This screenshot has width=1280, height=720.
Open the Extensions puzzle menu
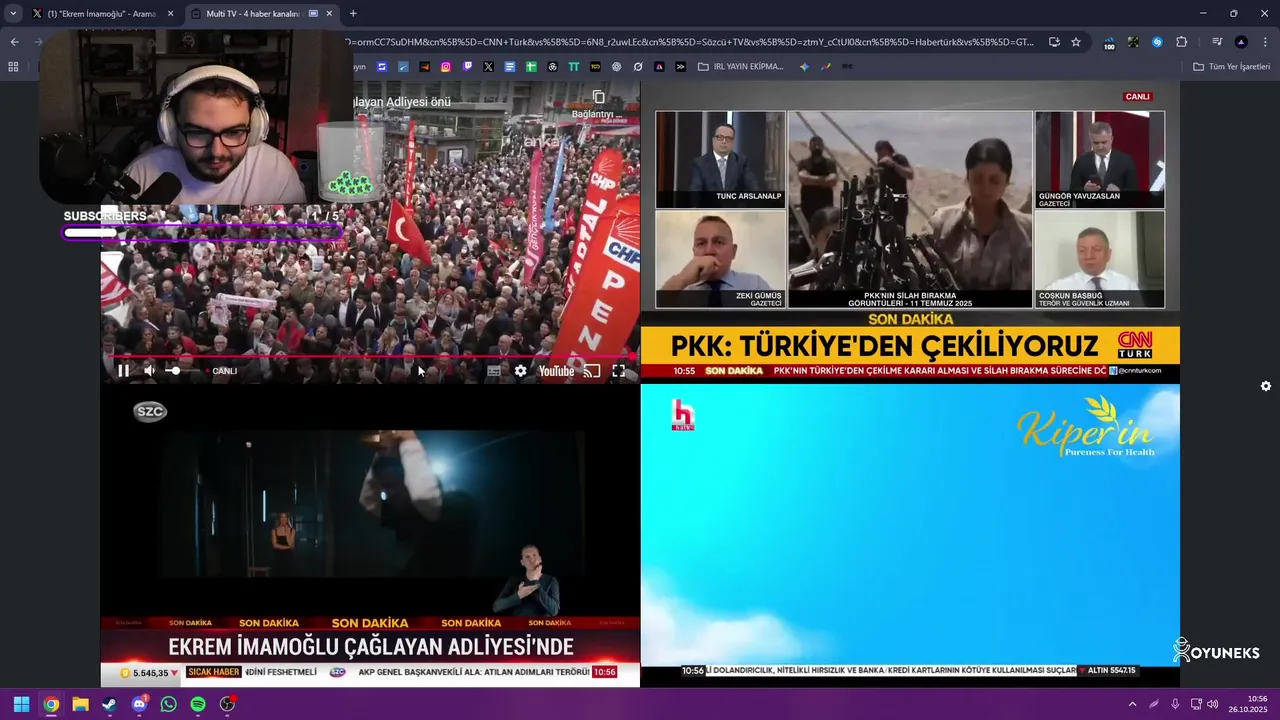(x=1181, y=42)
